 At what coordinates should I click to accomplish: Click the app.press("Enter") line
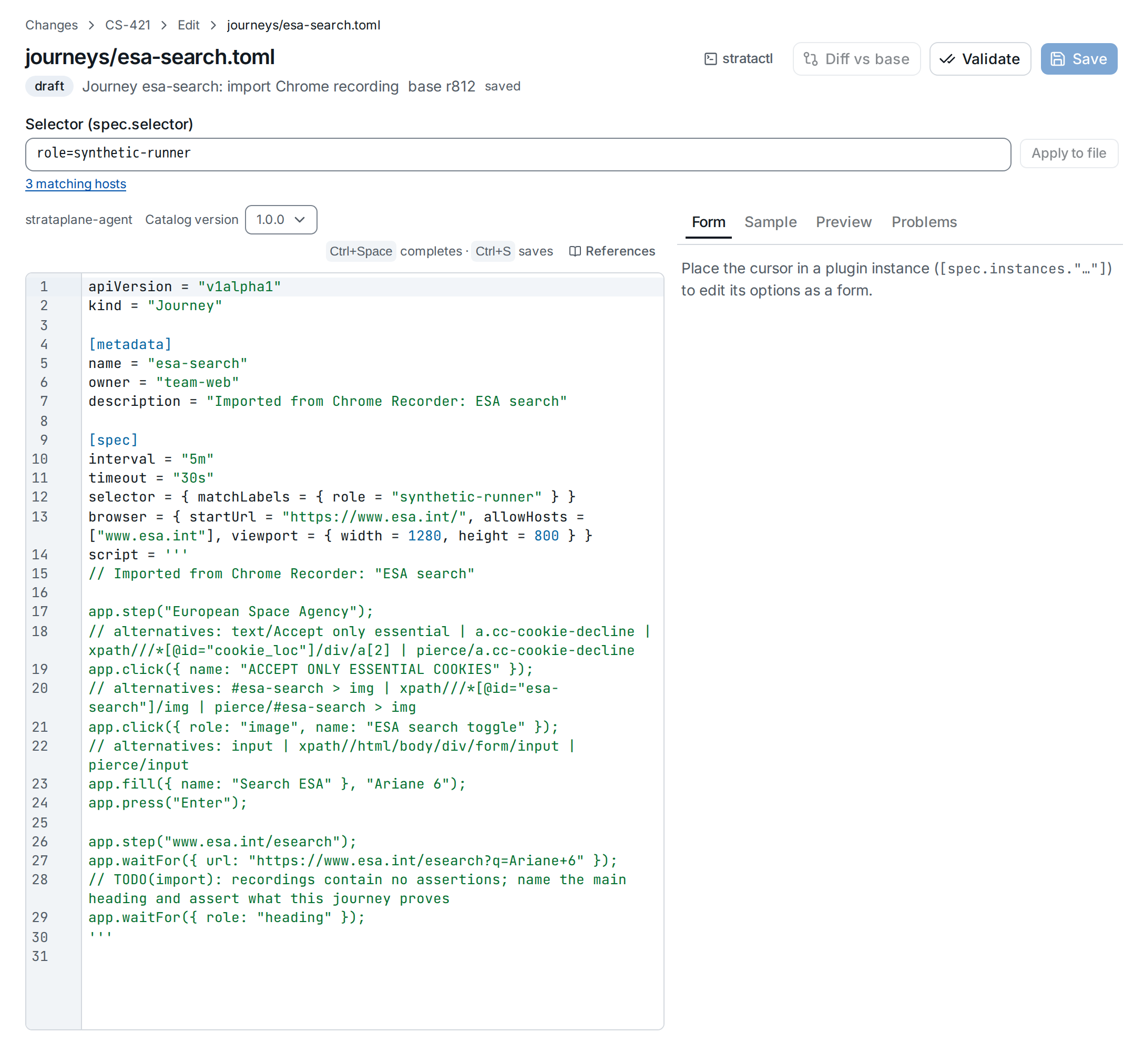pyautogui.click(x=168, y=803)
